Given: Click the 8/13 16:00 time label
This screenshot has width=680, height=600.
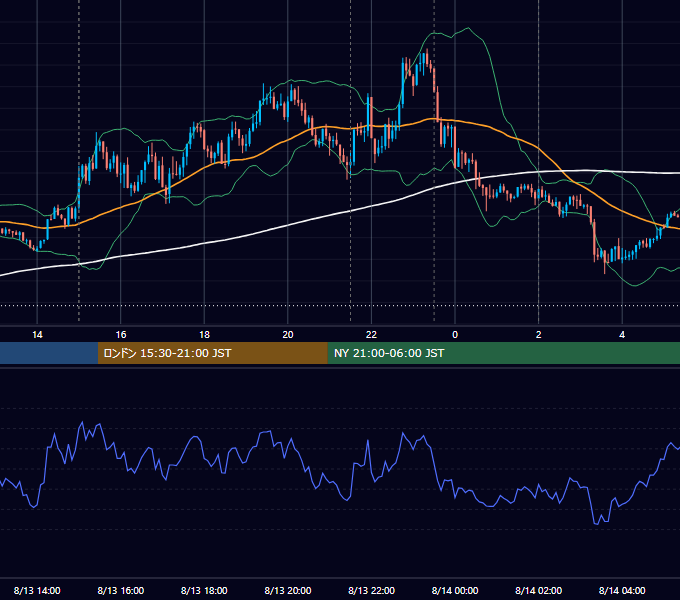Looking at the screenshot, I should tap(121, 590).
